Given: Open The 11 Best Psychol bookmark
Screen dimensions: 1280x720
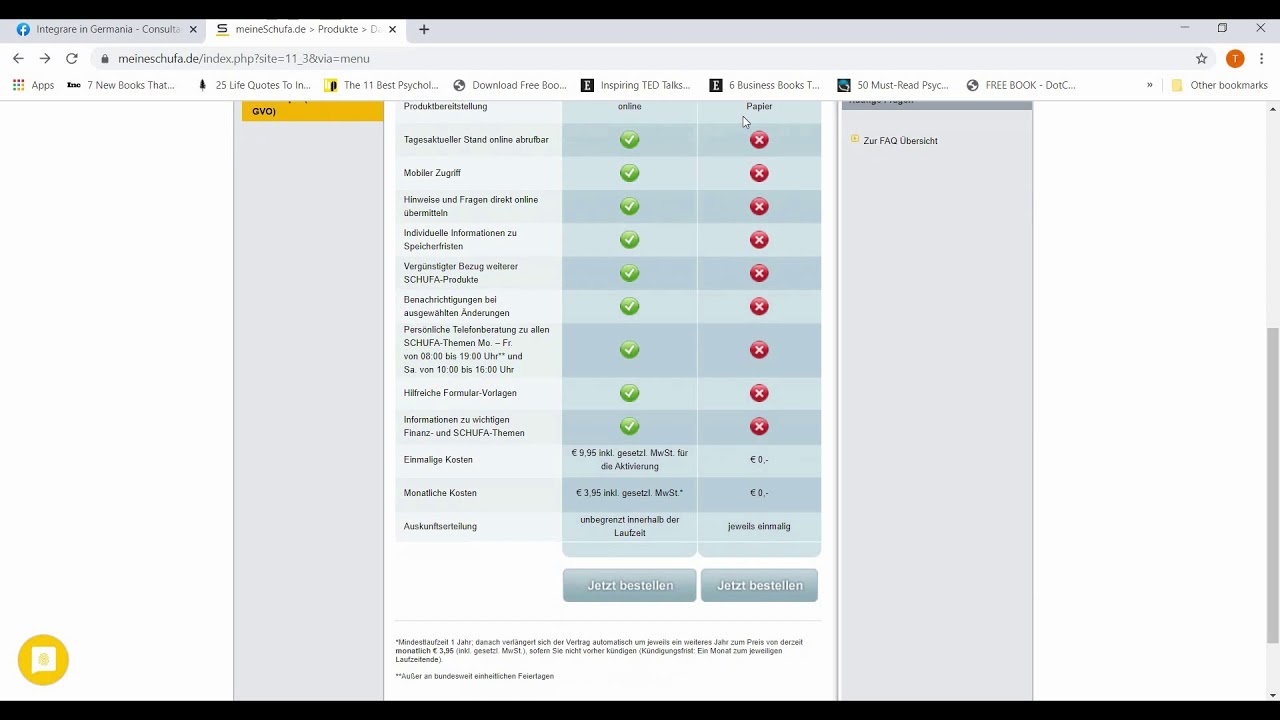Looking at the screenshot, I should click(x=382, y=85).
